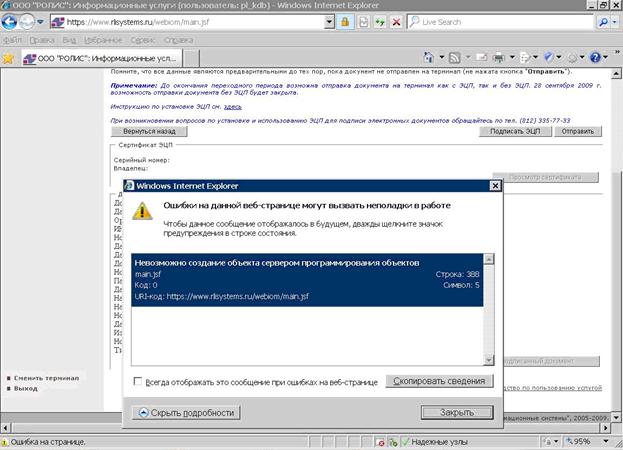The height and width of the screenshot is (450, 623).
Task: Expand the command bar overflow chevron
Action: click(x=617, y=52)
